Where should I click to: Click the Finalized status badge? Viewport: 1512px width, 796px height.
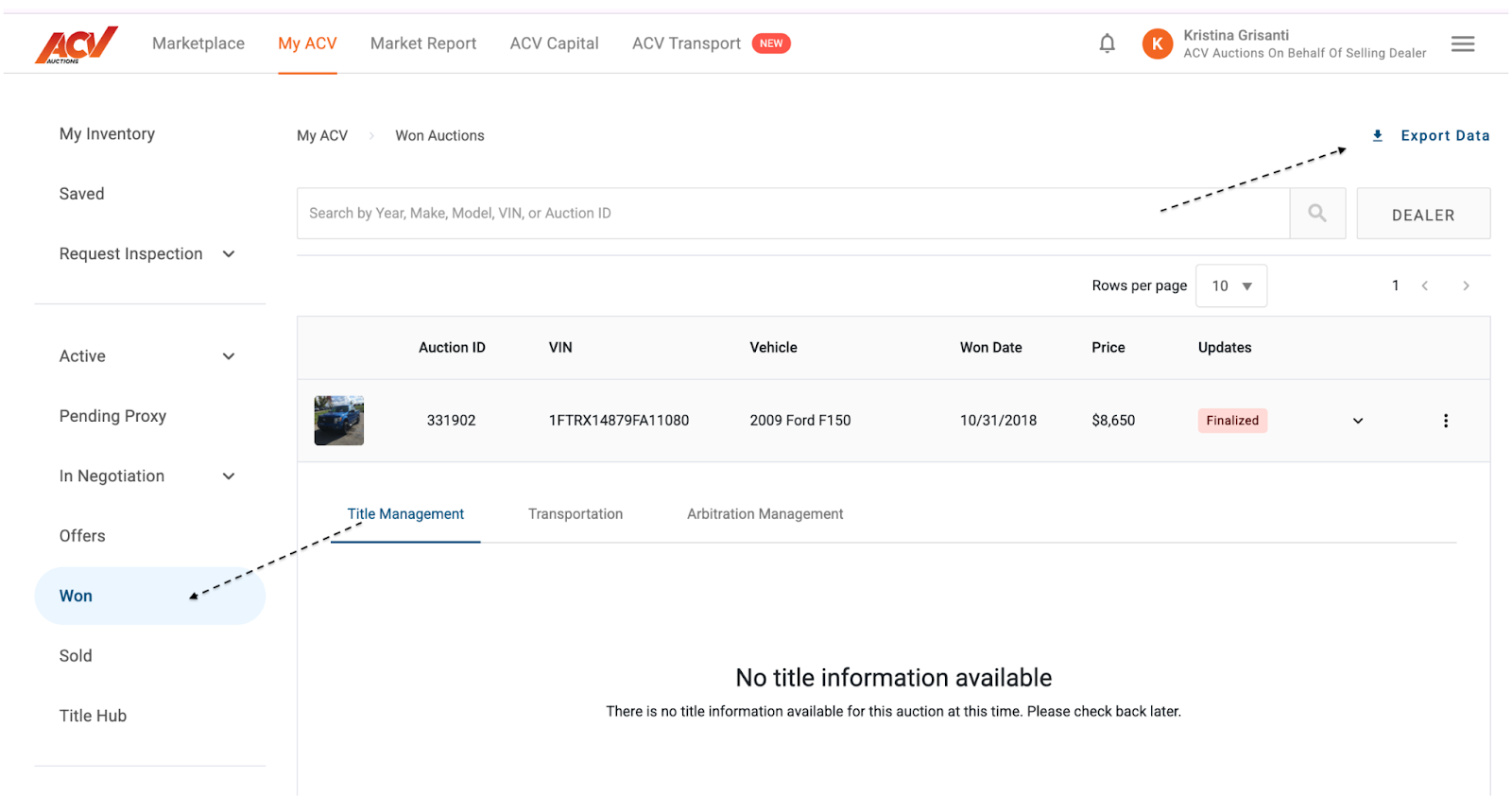click(x=1232, y=421)
